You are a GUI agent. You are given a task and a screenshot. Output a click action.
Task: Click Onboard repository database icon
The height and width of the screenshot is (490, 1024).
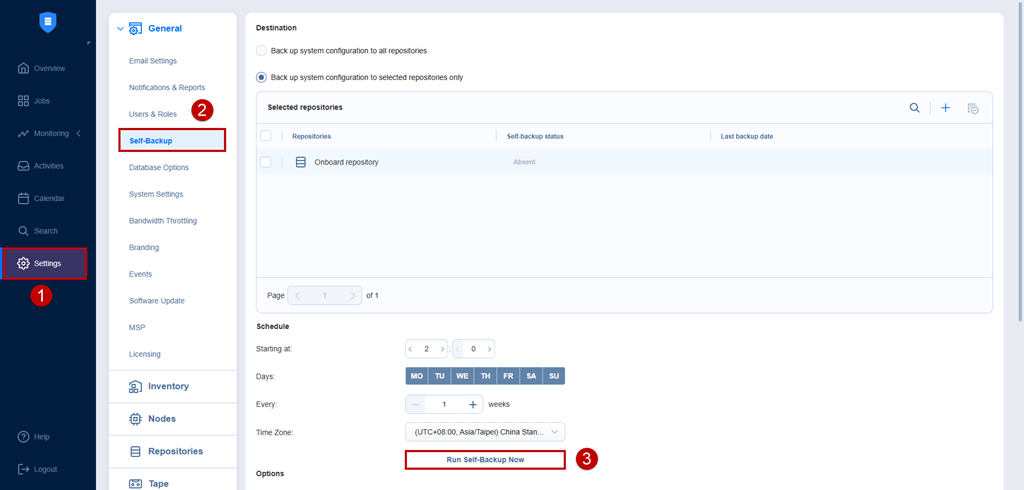pos(301,162)
